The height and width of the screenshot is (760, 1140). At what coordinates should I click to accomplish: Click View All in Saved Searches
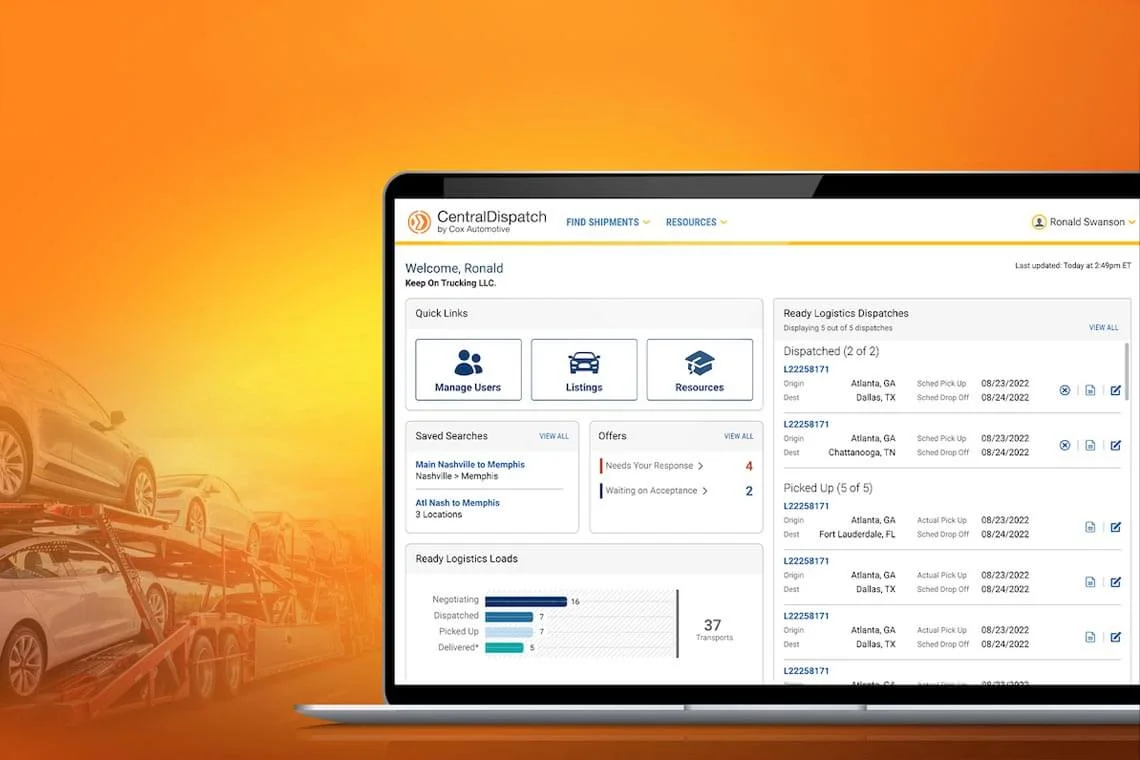[x=554, y=436]
